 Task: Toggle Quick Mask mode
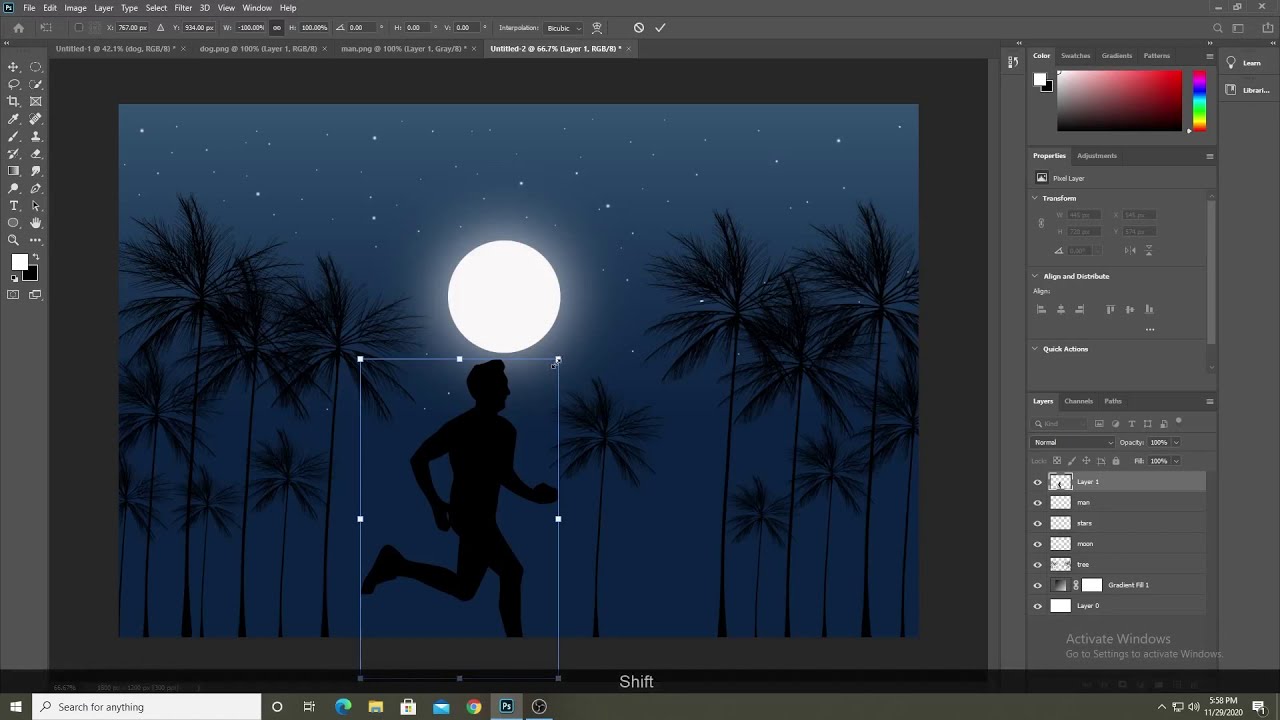14,294
